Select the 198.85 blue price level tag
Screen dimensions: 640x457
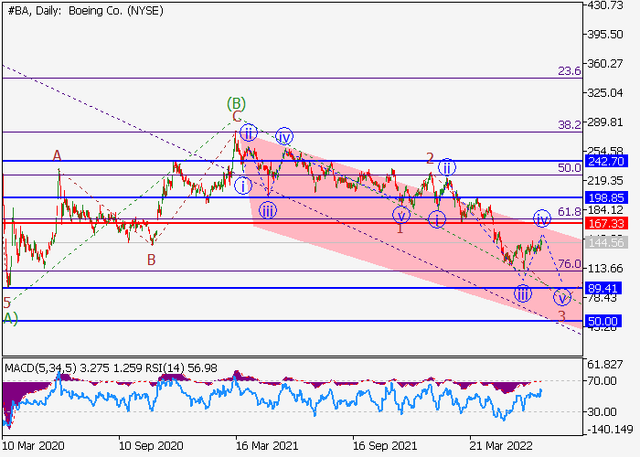(x=606, y=198)
